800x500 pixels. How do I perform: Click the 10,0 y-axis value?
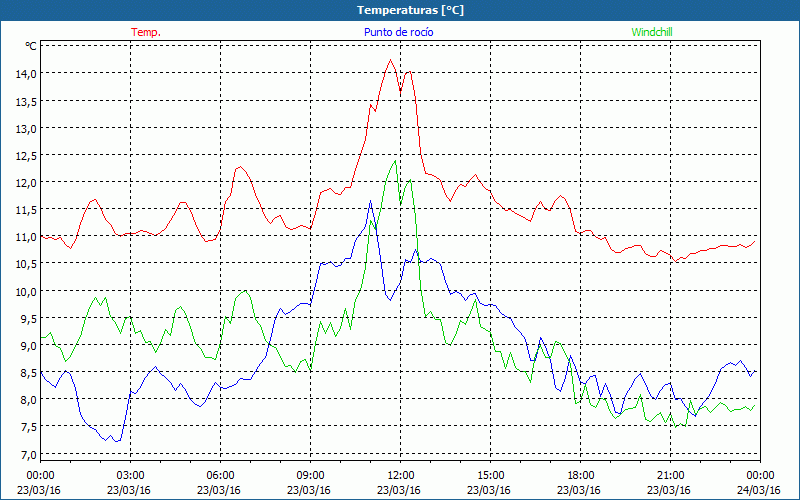pyautogui.click(x=26, y=291)
